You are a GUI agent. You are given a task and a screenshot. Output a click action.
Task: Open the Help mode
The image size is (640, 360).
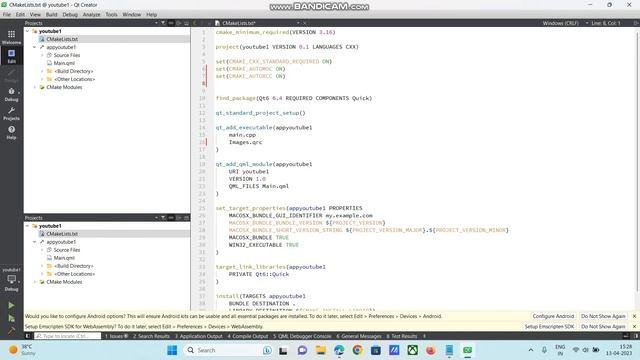(x=11, y=133)
